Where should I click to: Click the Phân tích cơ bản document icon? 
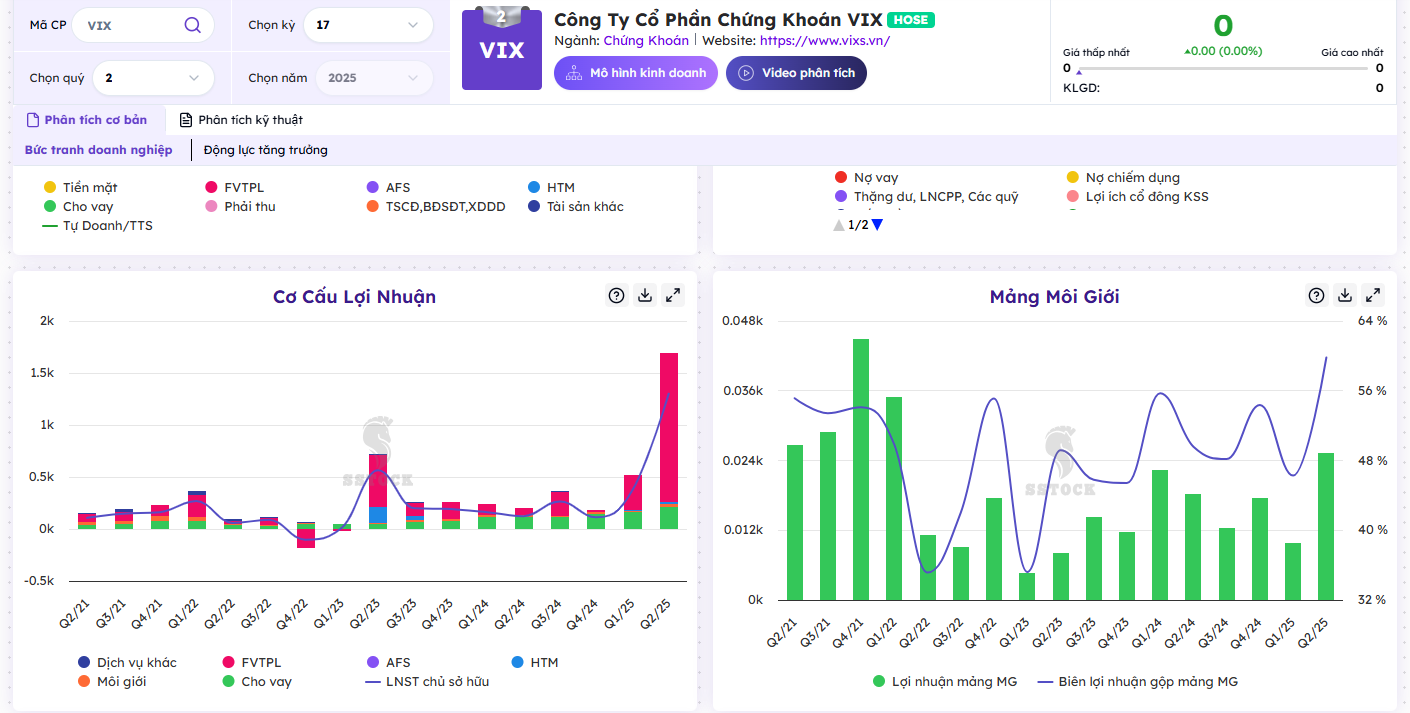point(33,120)
